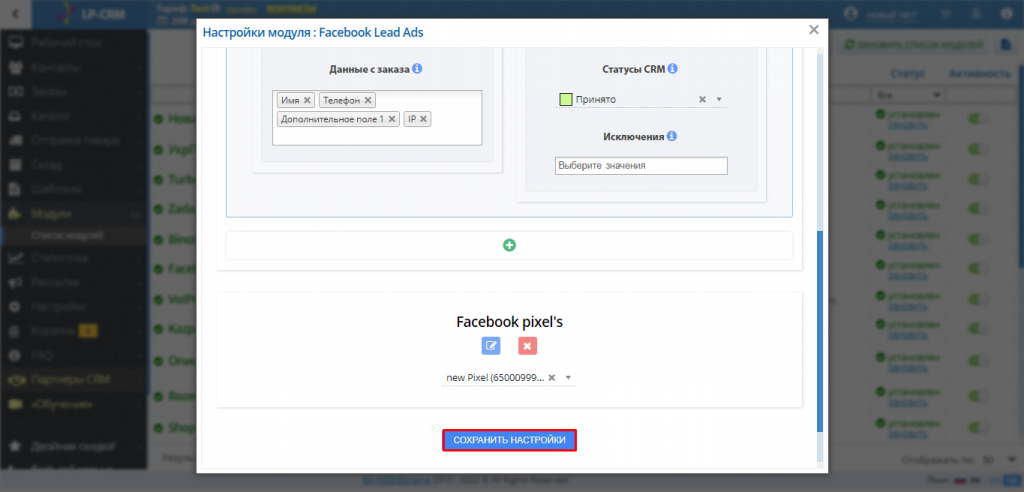Click Сохранить настройки button
This screenshot has height=492, width=1024.
509,440
